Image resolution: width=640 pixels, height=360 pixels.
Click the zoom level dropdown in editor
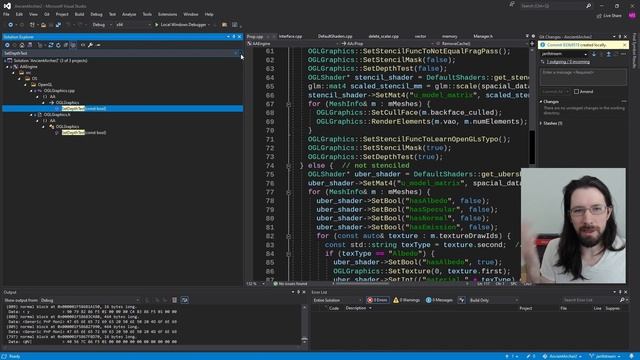coord(256,284)
